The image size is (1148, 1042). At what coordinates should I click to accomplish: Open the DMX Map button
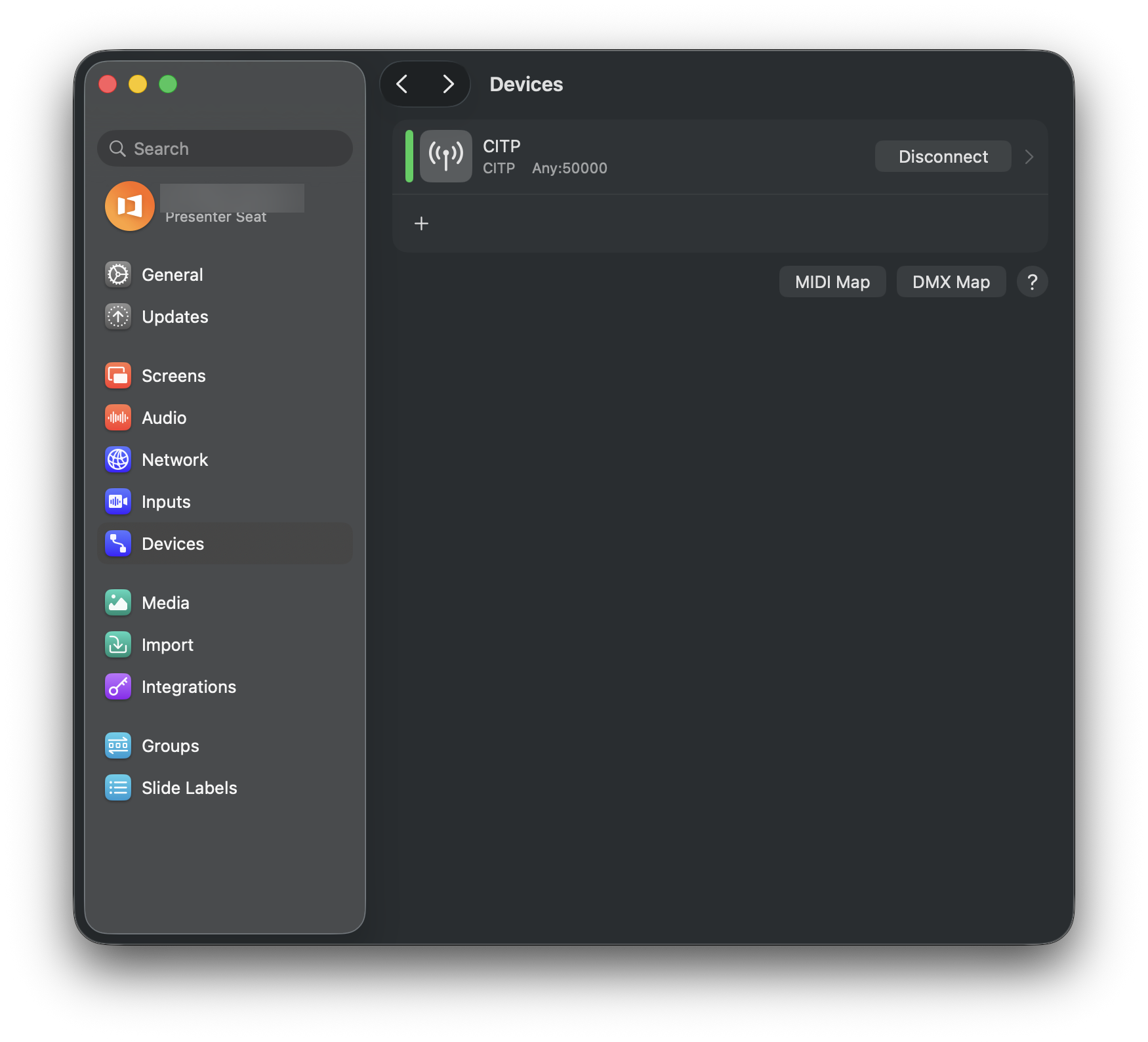tap(951, 281)
